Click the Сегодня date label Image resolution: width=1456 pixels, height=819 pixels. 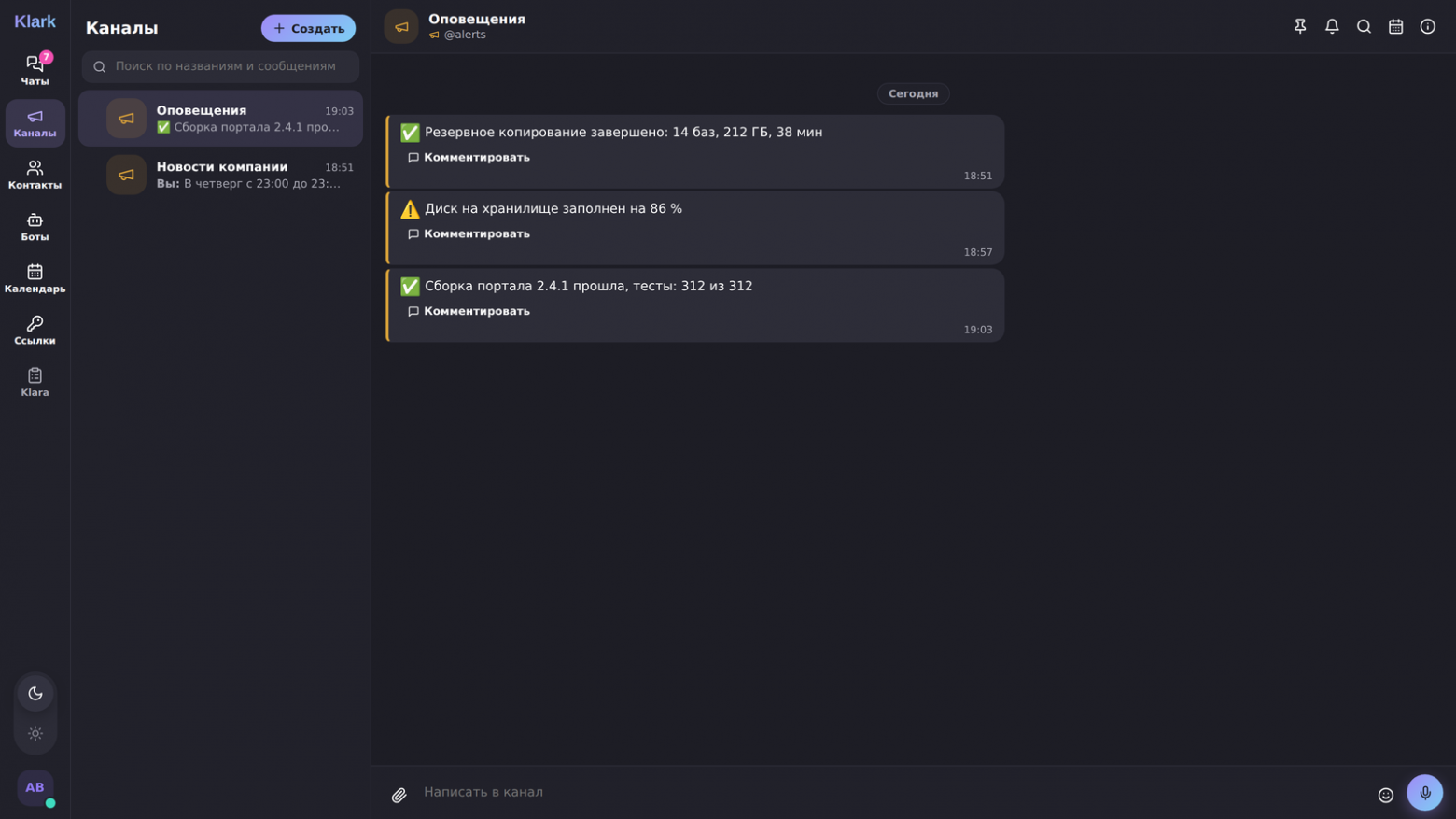click(x=913, y=93)
